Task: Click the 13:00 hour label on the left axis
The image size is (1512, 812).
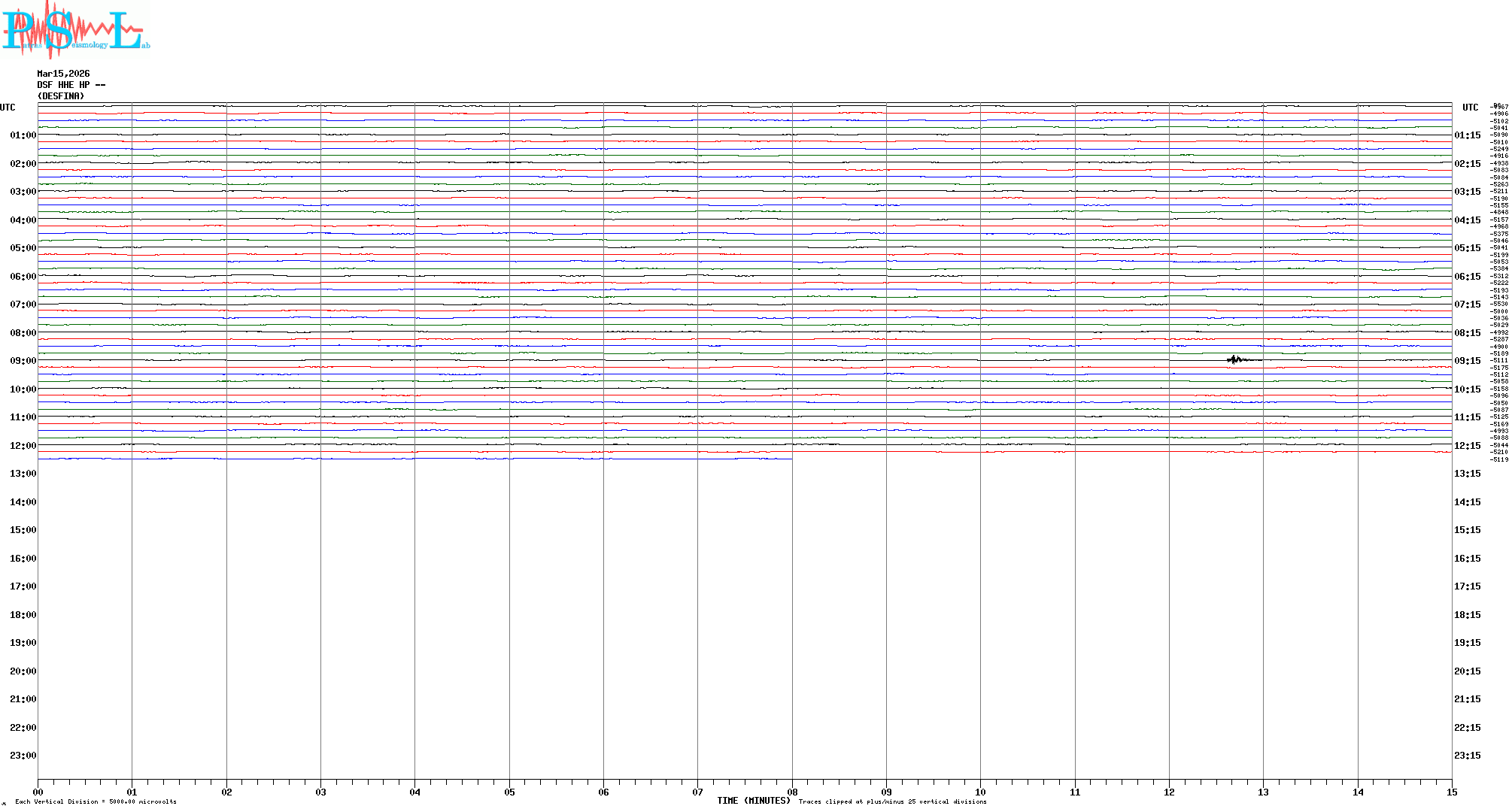Action: (23, 474)
